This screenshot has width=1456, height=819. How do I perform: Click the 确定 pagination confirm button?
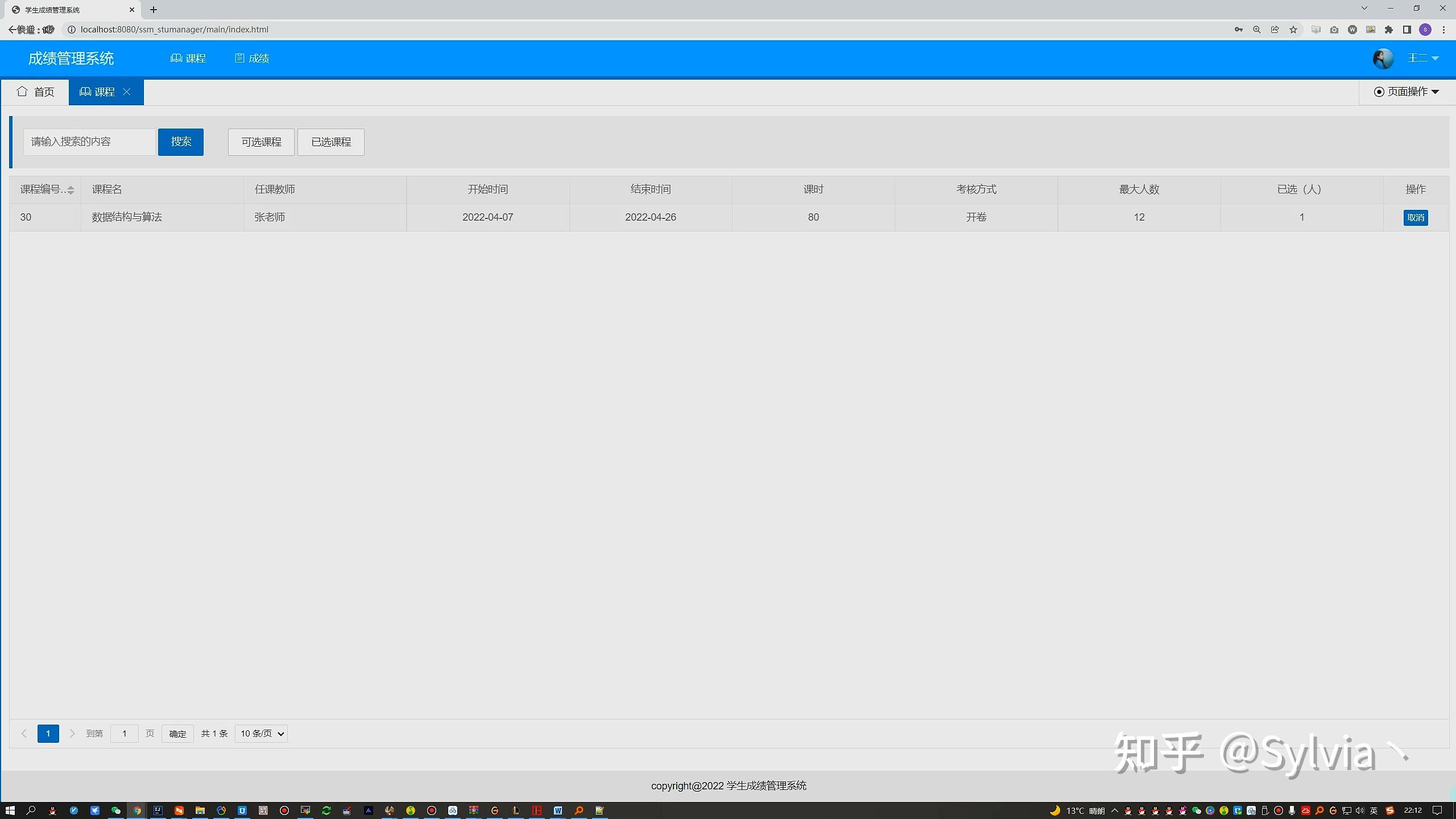pyautogui.click(x=177, y=734)
